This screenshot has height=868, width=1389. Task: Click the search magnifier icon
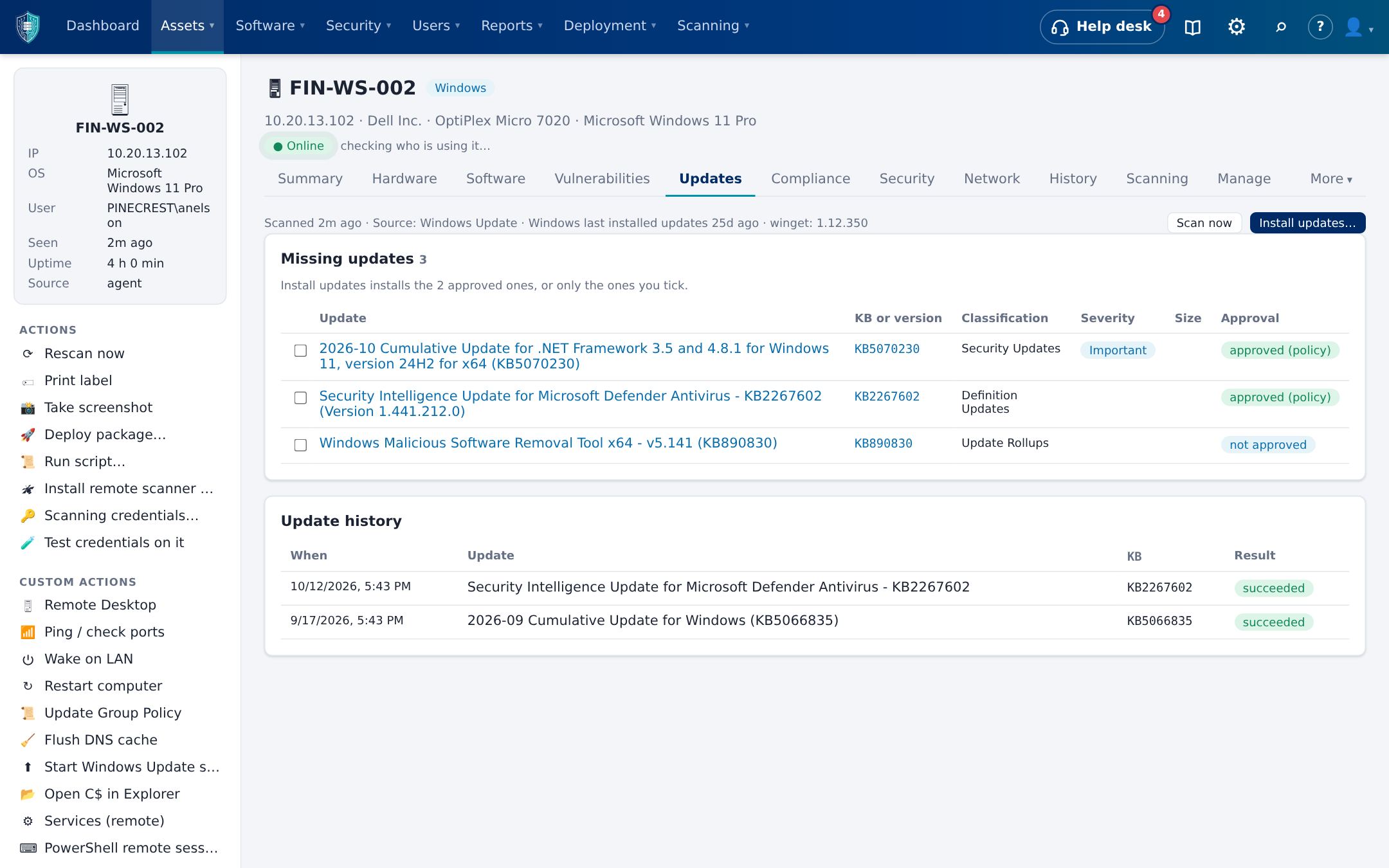[1280, 27]
